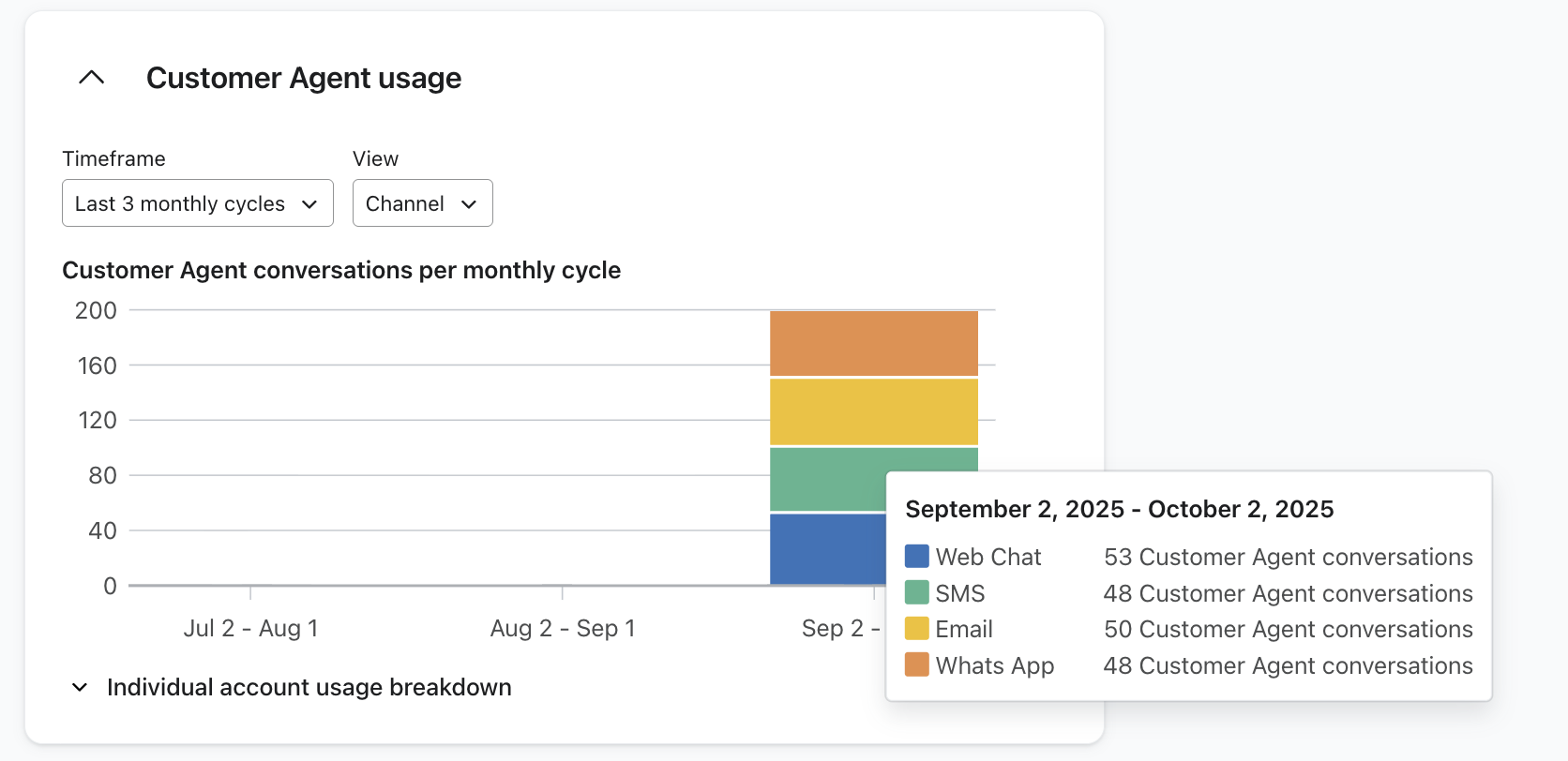Expand Individual account usage breakdown

pos(309,688)
